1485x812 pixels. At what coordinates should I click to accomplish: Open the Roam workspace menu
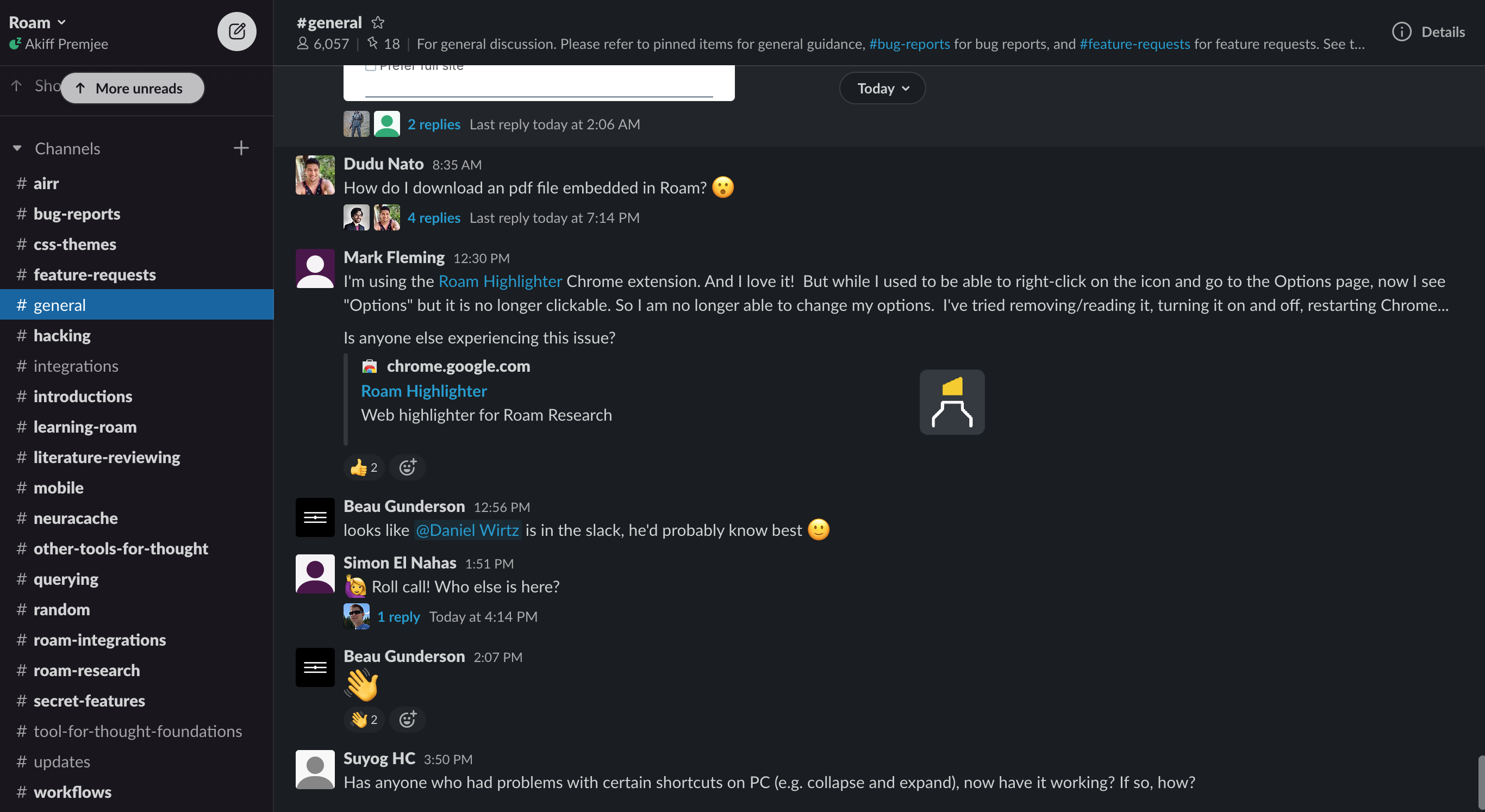(x=38, y=21)
